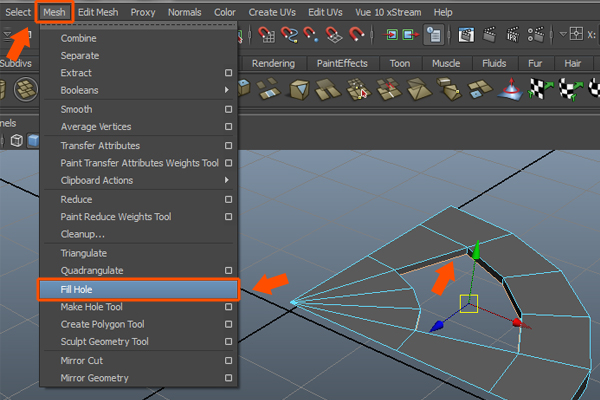Click the shelf icon with blue cone and red arrow
The image size is (600, 400).
pyautogui.click(x=513, y=90)
